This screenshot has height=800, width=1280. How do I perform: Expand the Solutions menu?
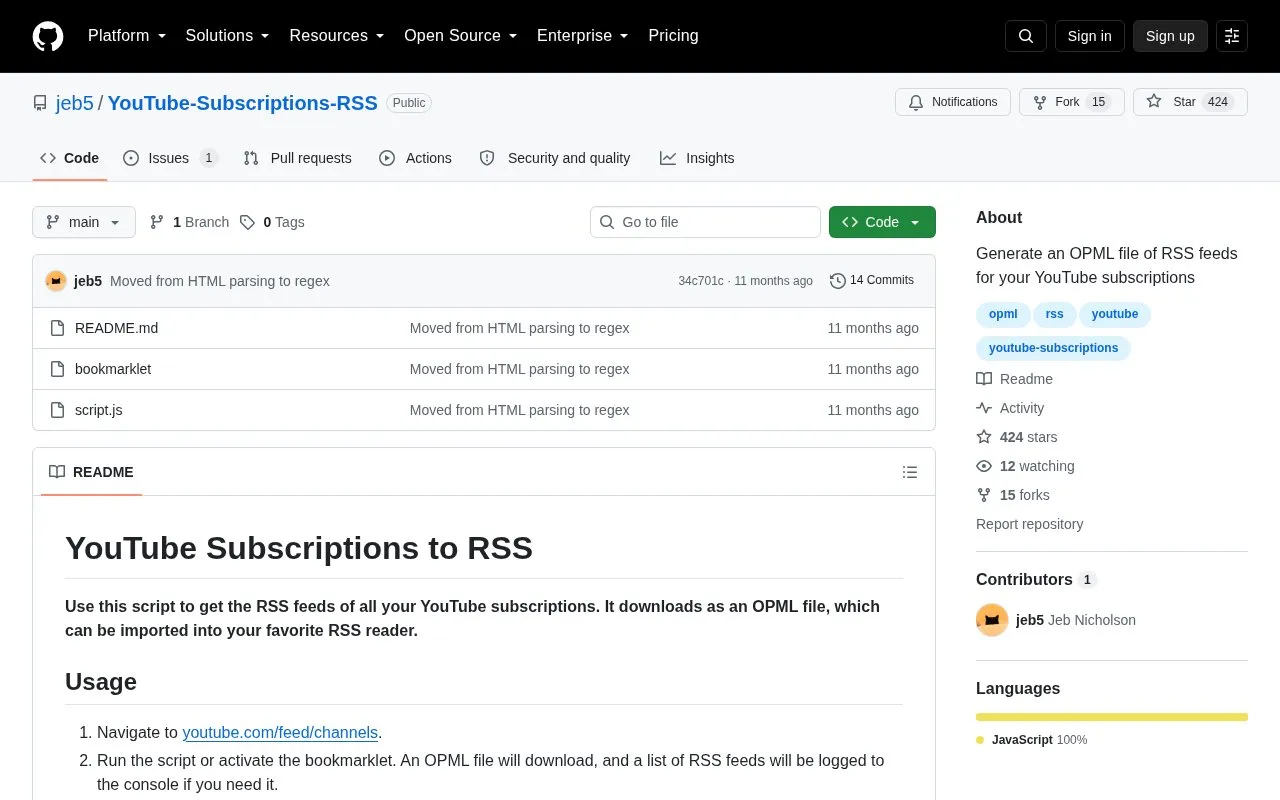pyautogui.click(x=228, y=36)
